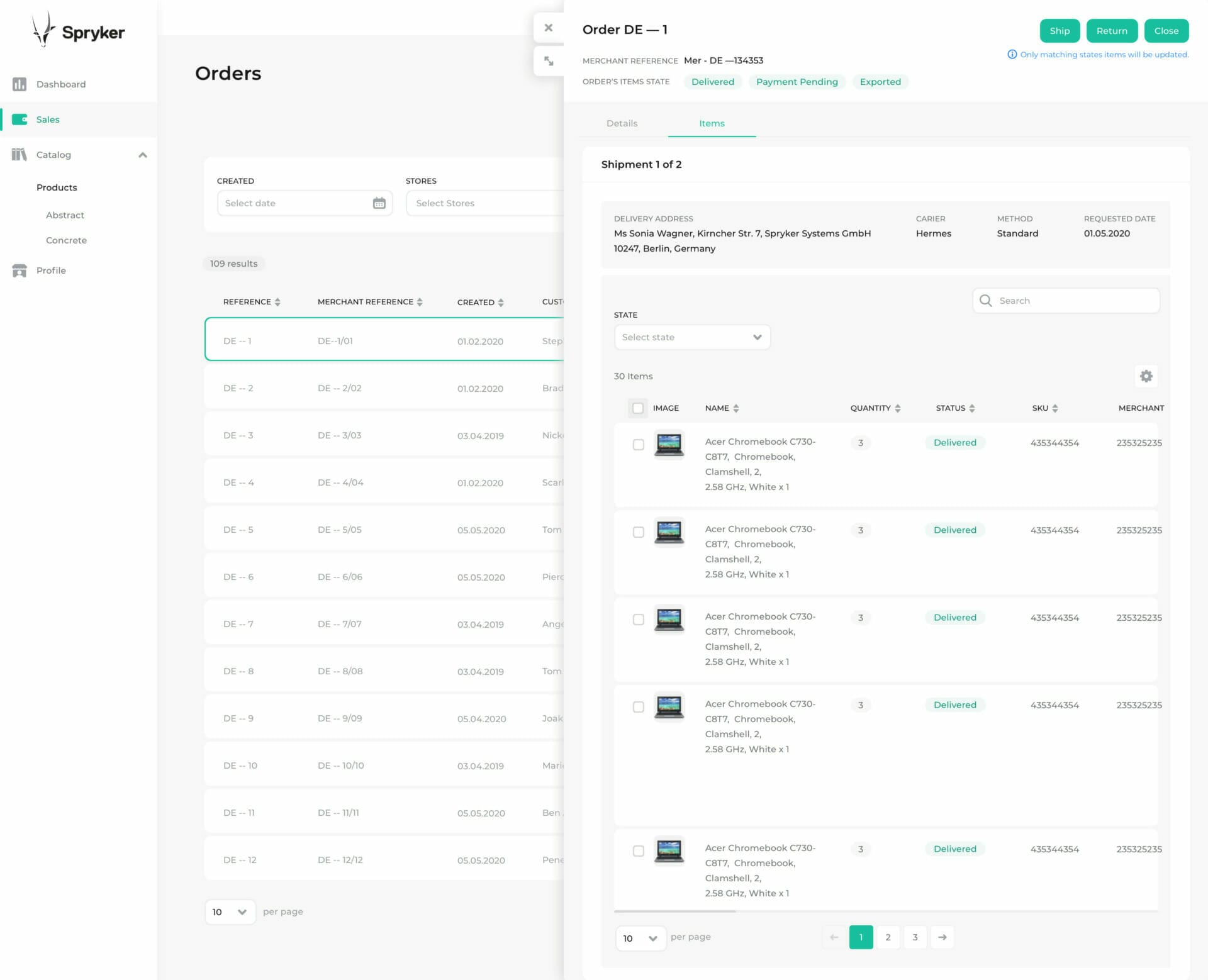Switch to the Details tab
Viewport: 1208px width, 980px height.
tap(622, 123)
